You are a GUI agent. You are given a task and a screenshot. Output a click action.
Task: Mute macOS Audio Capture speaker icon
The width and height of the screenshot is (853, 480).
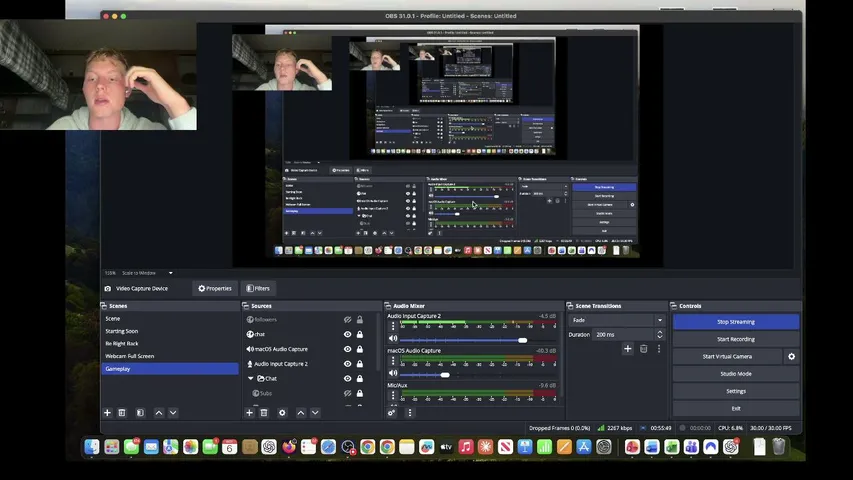click(x=393, y=373)
